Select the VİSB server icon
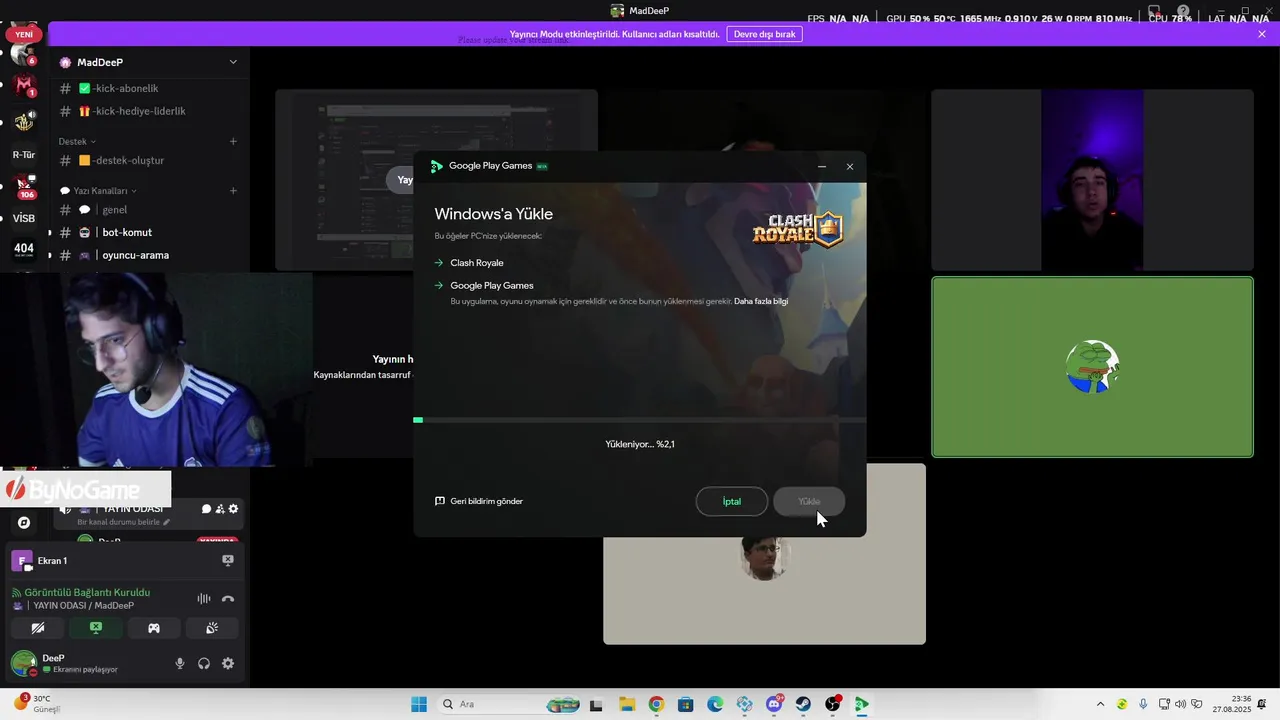Viewport: 1280px width, 720px height. (24, 218)
